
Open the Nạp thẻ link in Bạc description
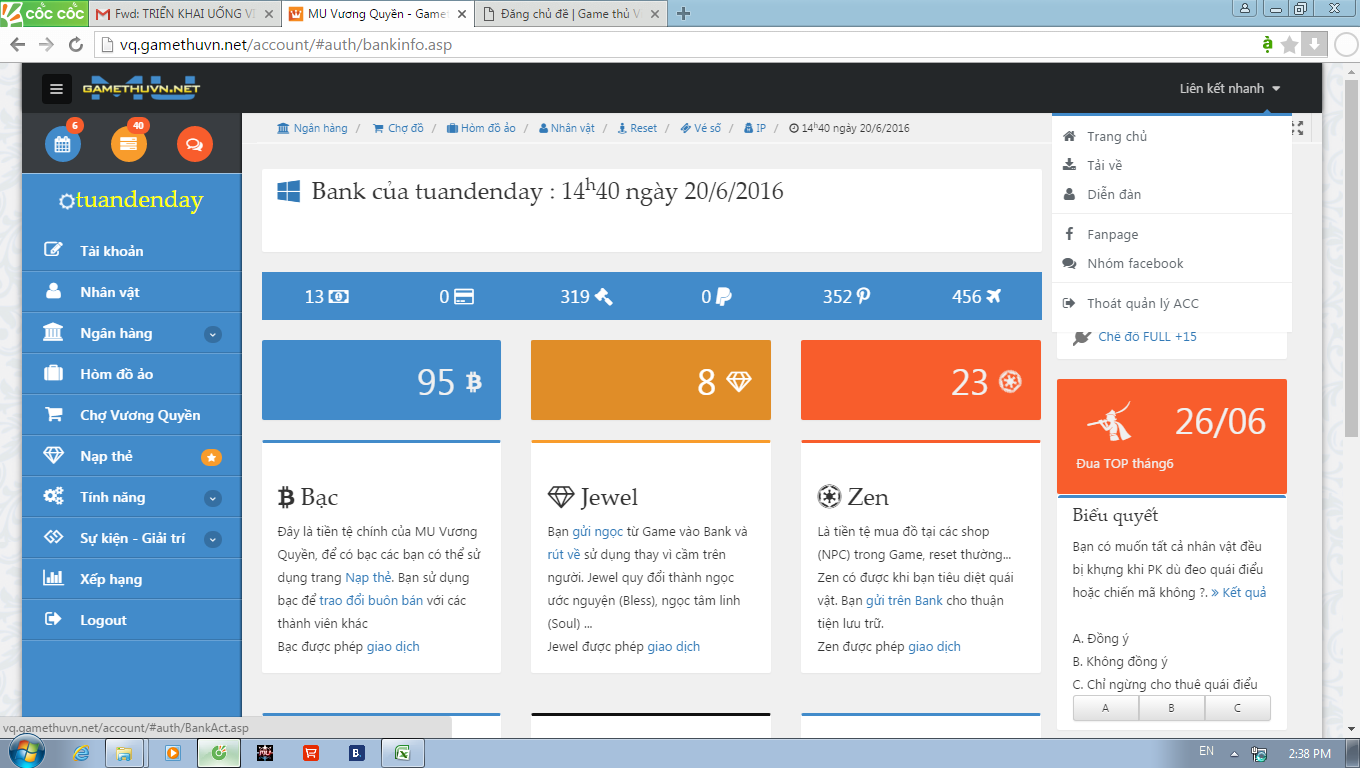pyautogui.click(x=366, y=578)
